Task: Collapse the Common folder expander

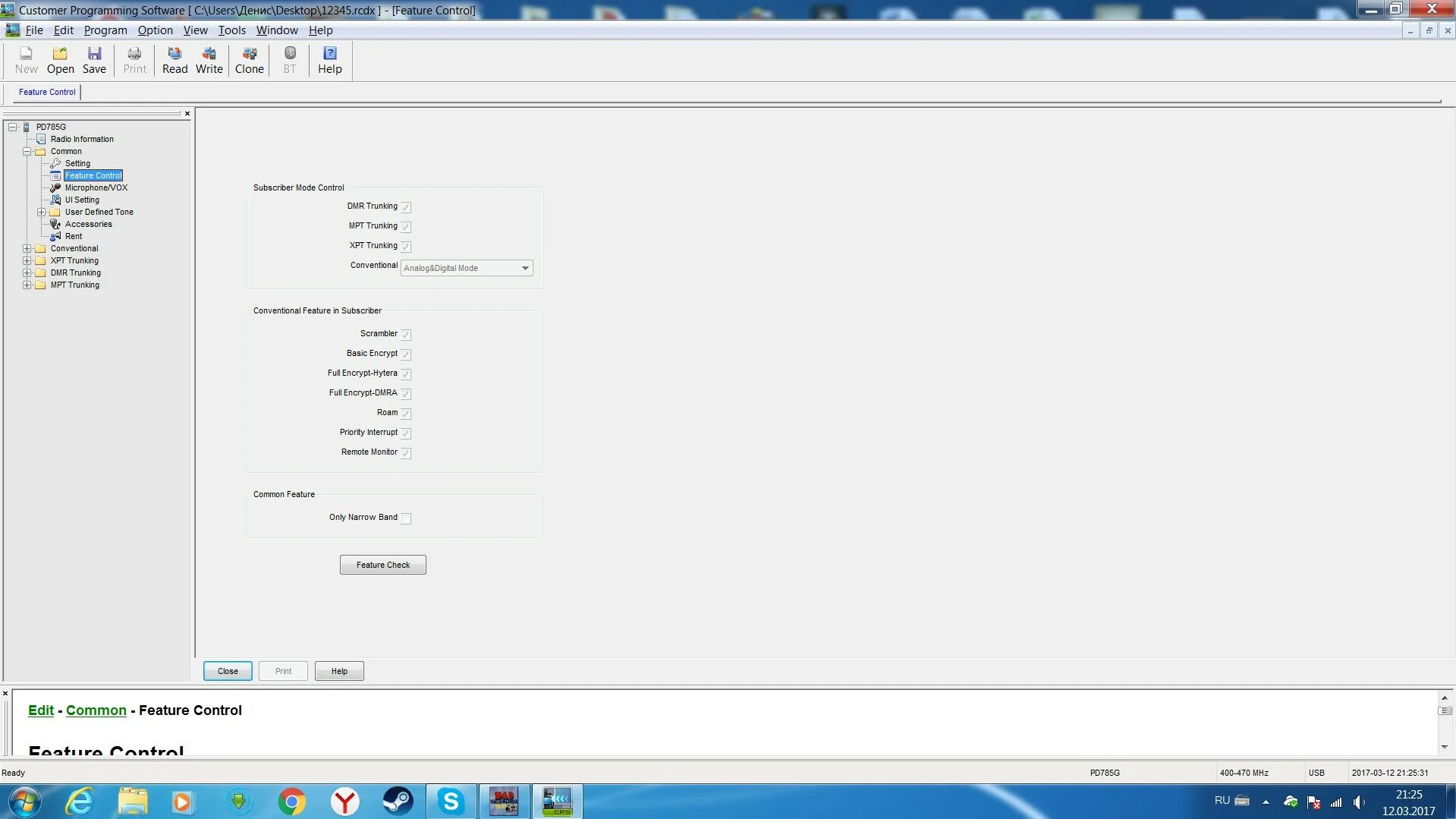Action: [27, 151]
